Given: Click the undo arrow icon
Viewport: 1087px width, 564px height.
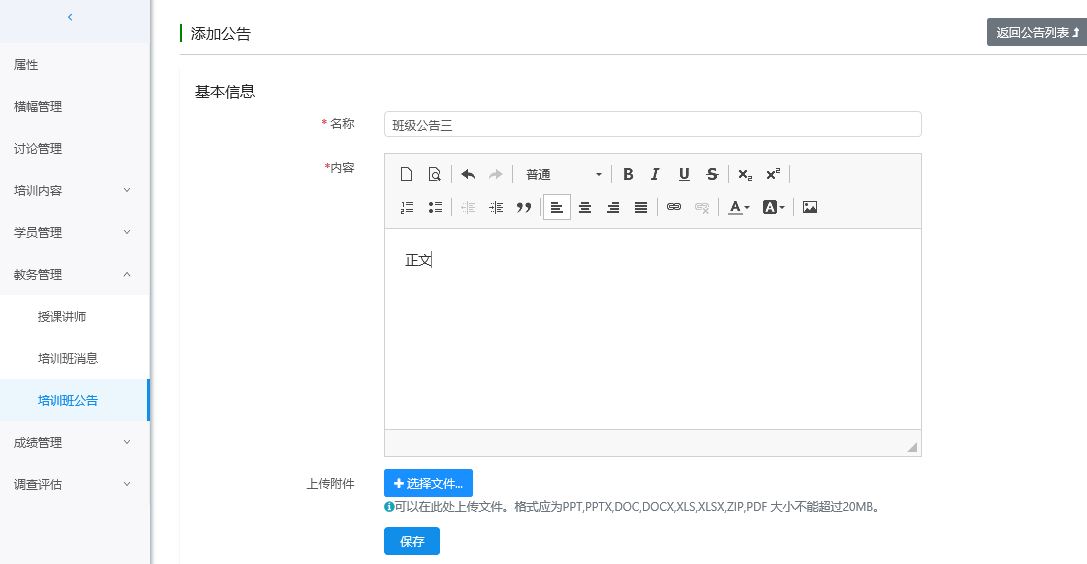Looking at the screenshot, I should coord(467,174).
